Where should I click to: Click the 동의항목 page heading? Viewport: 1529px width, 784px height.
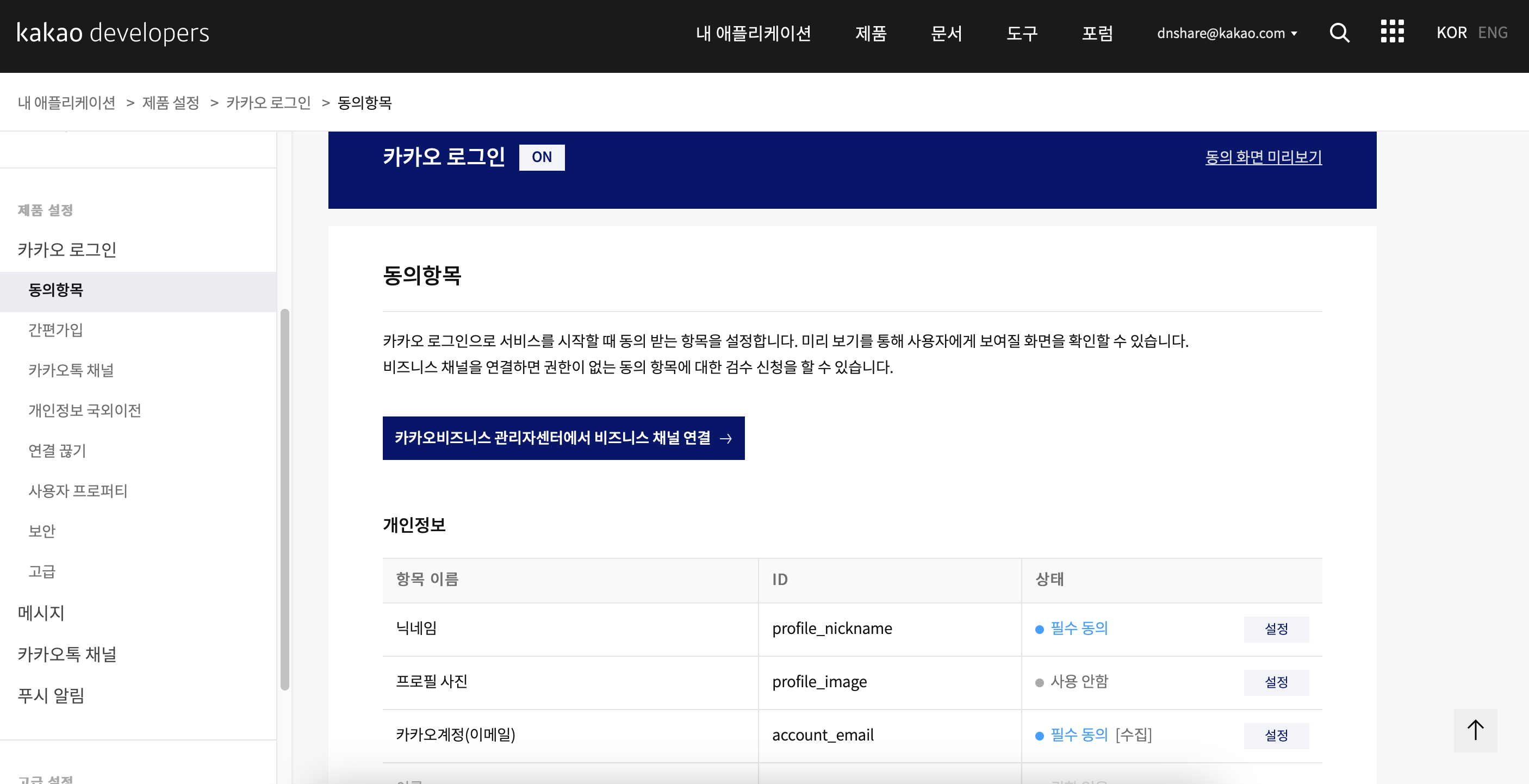pos(421,276)
